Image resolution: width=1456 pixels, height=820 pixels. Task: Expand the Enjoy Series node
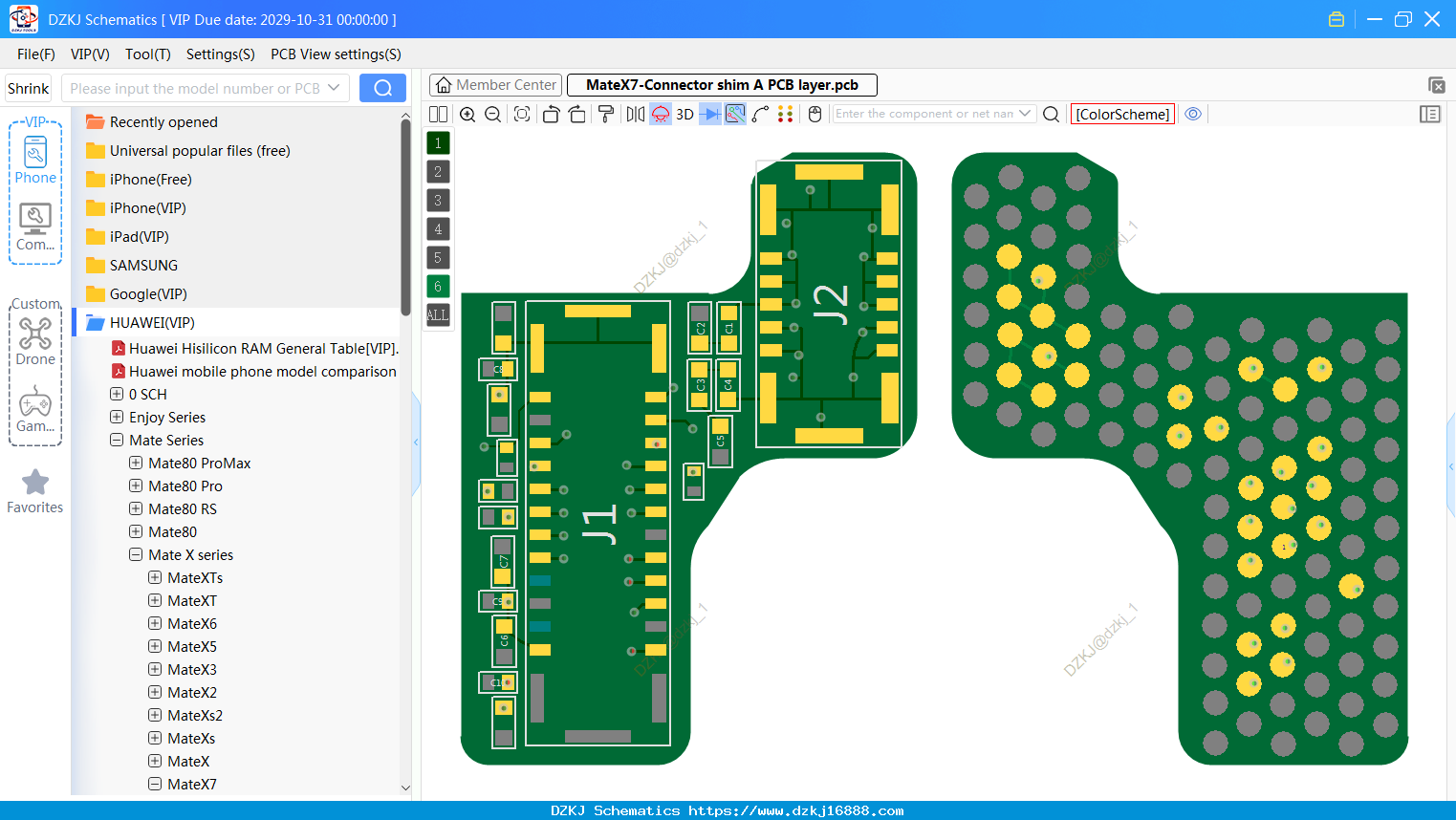coord(117,417)
